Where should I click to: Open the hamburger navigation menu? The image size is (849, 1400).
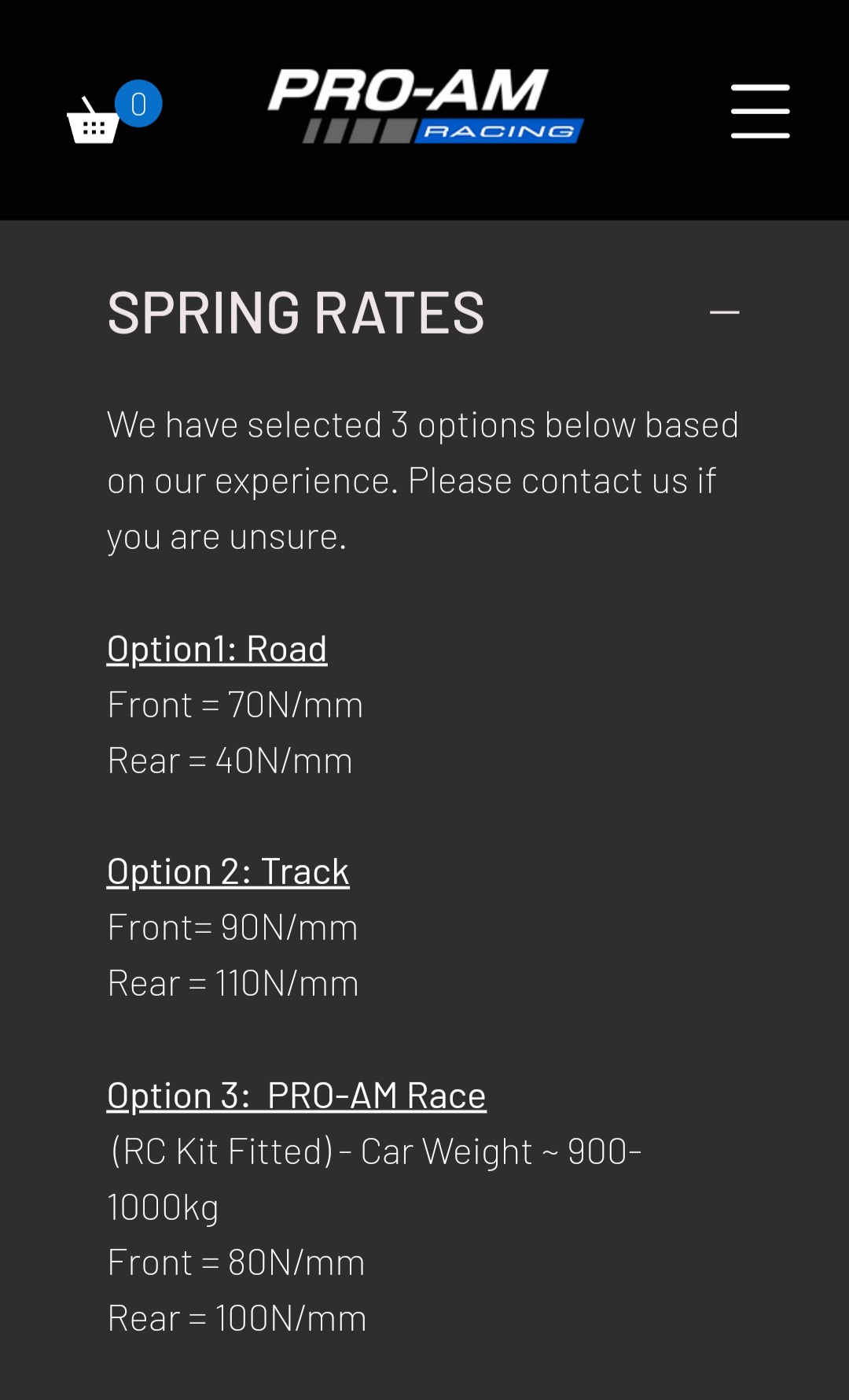click(x=759, y=112)
